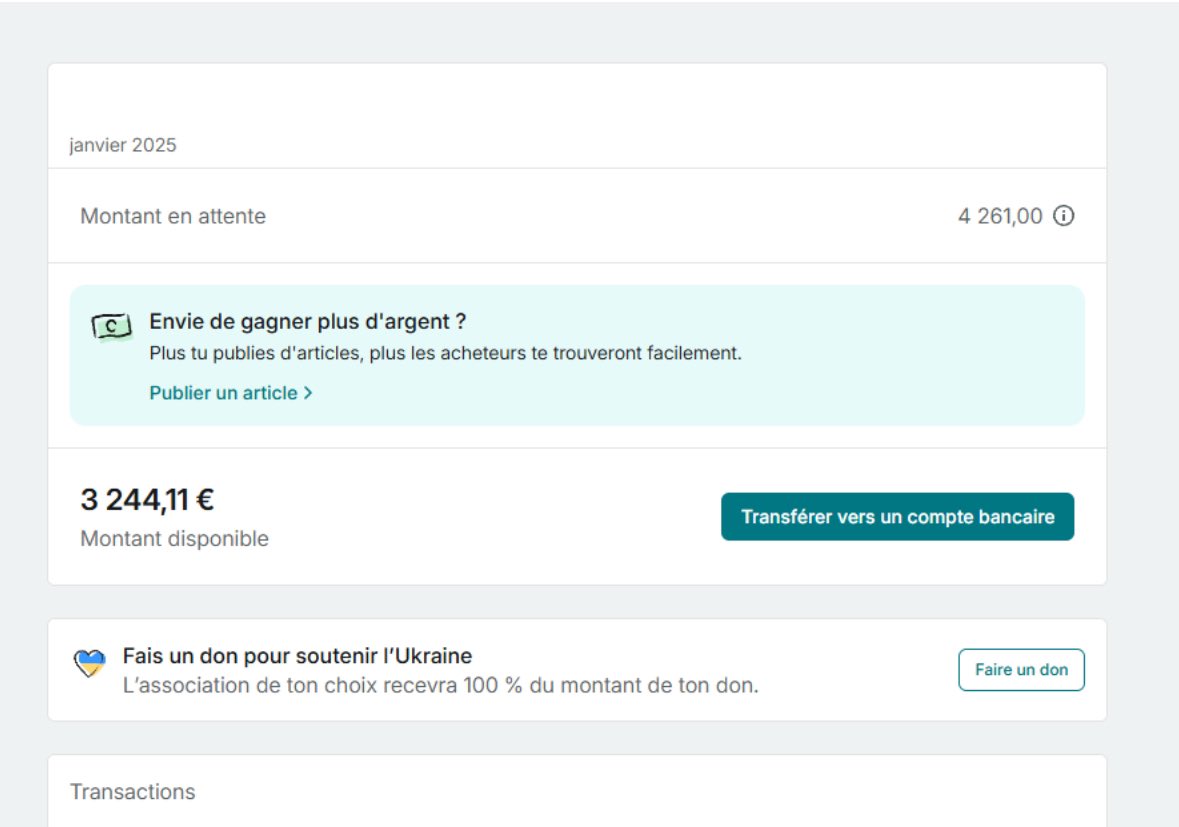Click the Transactions section heading
The image size is (1179, 827).
(x=132, y=792)
